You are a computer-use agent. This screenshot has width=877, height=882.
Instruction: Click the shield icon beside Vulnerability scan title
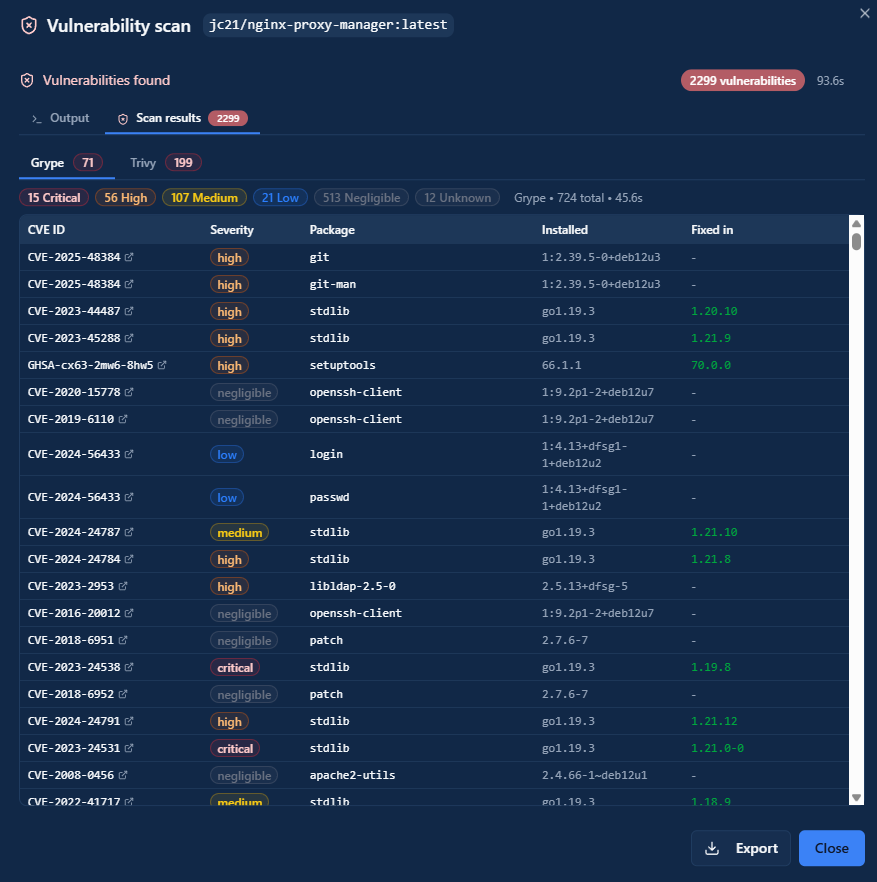click(30, 26)
